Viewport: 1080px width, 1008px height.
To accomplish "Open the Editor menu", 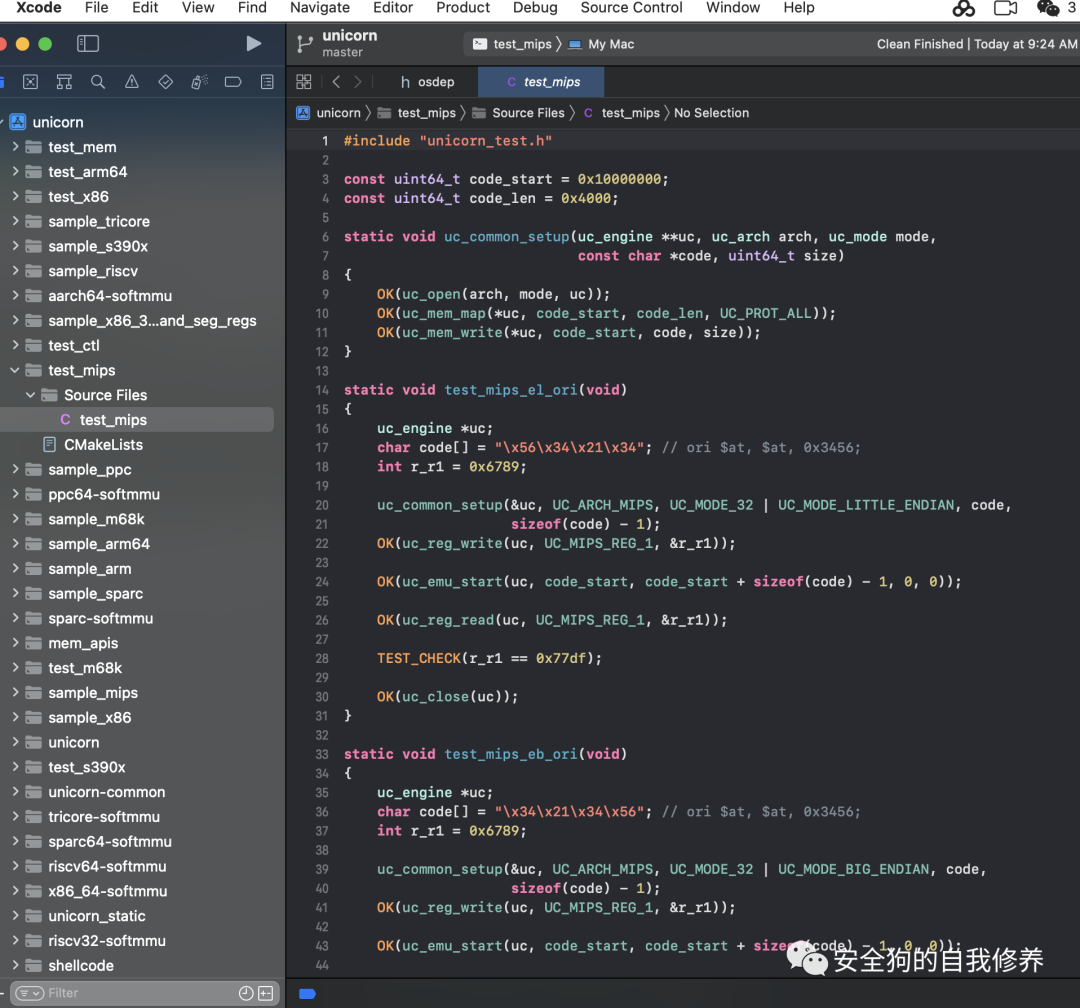I will click(393, 8).
